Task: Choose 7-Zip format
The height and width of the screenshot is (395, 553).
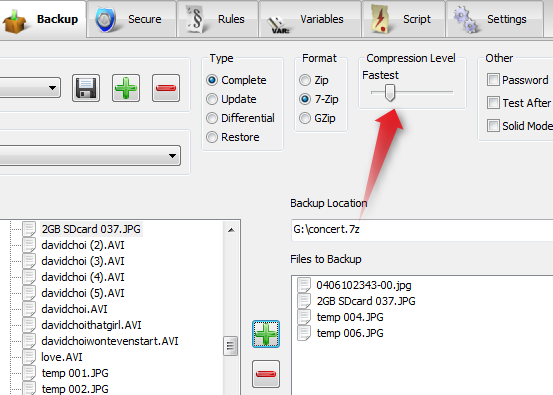Action: click(x=319, y=99)
